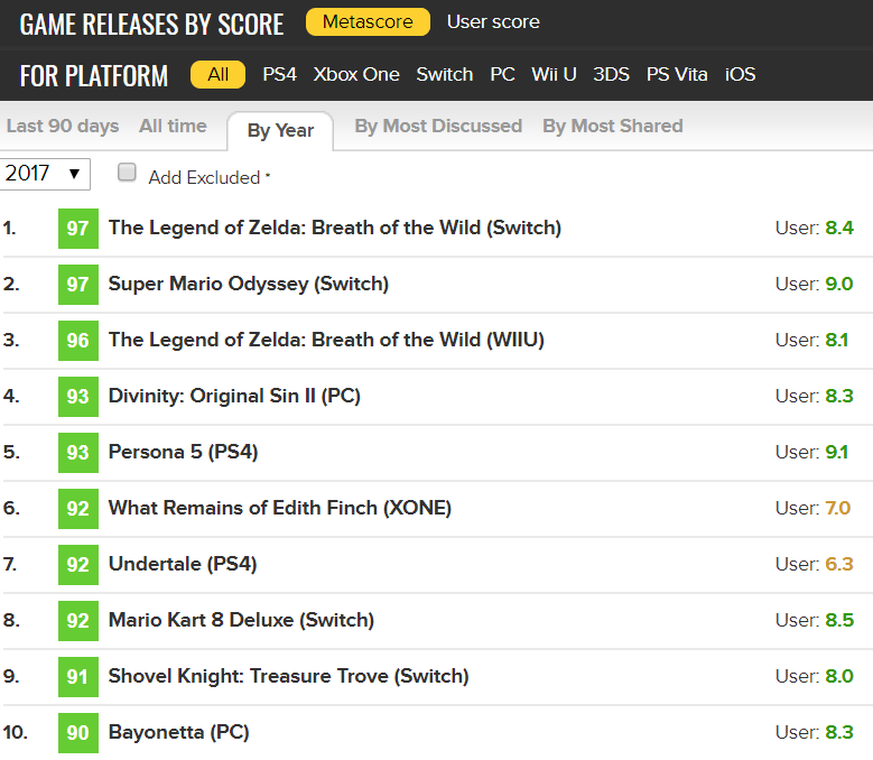Open What Remains of Edith Finch (XONE)
The width and height of the screenshot is (873, 760).
click(x=280, y=508)
